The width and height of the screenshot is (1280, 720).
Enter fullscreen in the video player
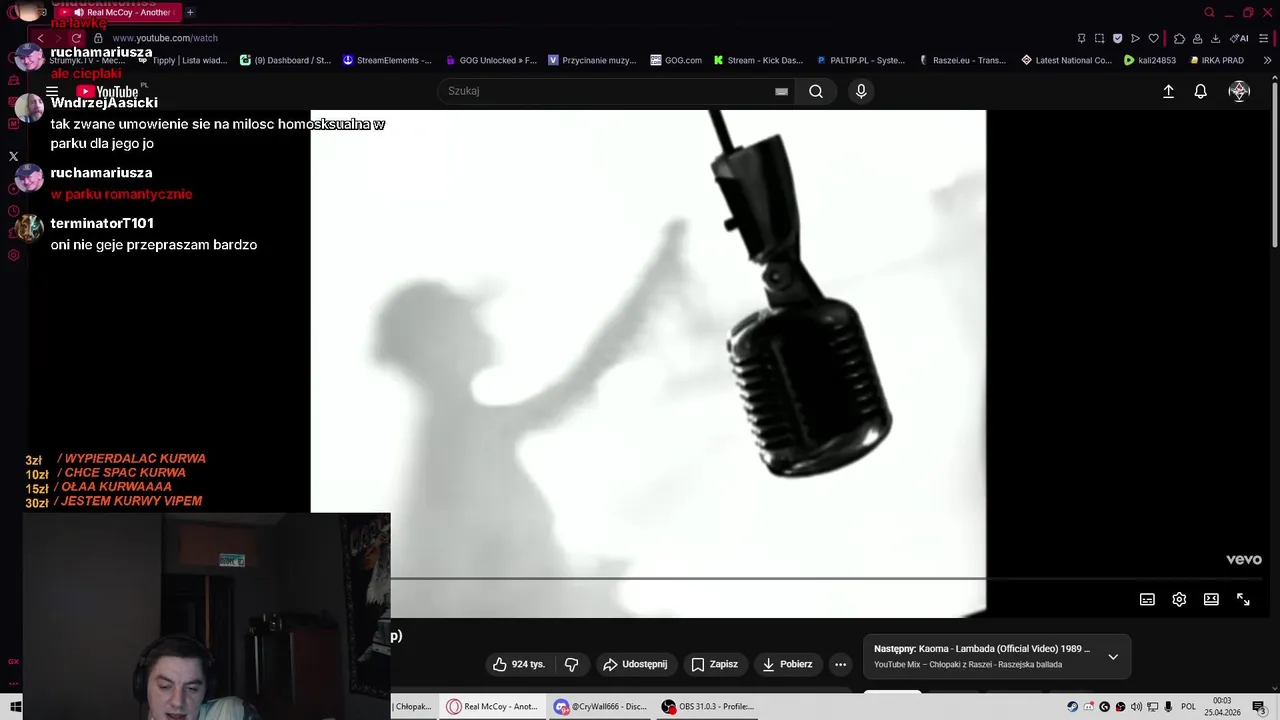[1243, 599]
